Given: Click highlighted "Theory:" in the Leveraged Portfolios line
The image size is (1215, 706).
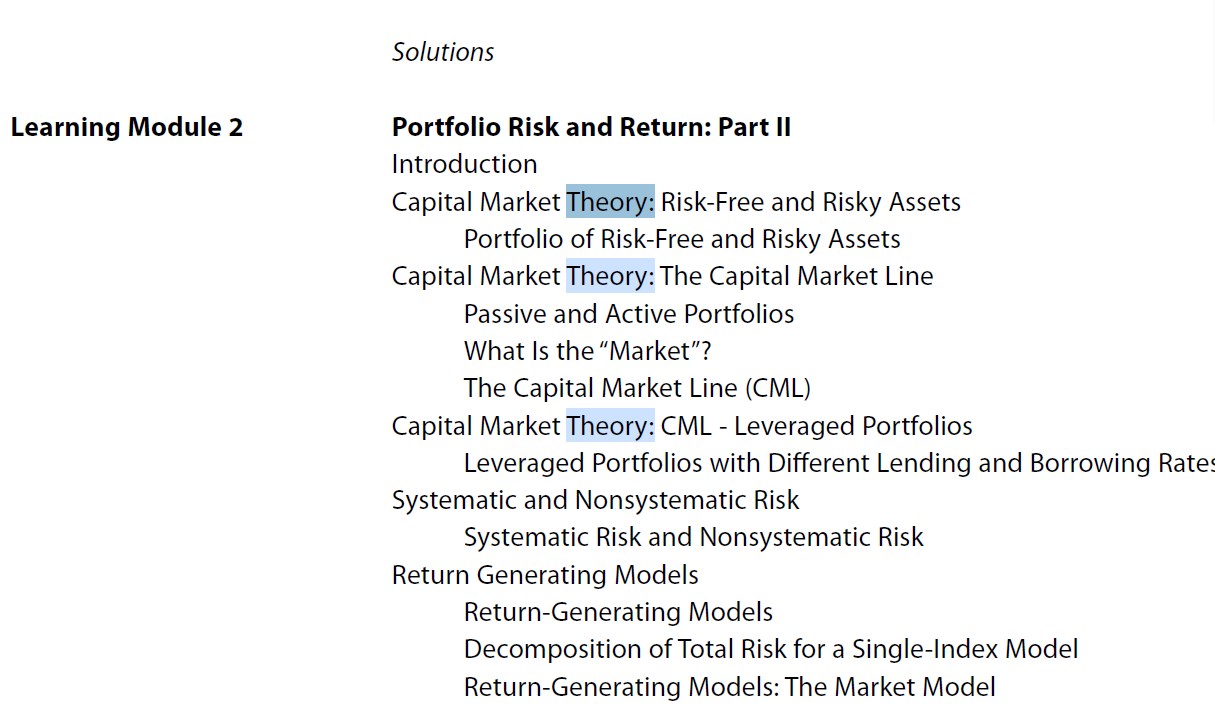Looking at the screenshot, I should (x=610, y=426).
